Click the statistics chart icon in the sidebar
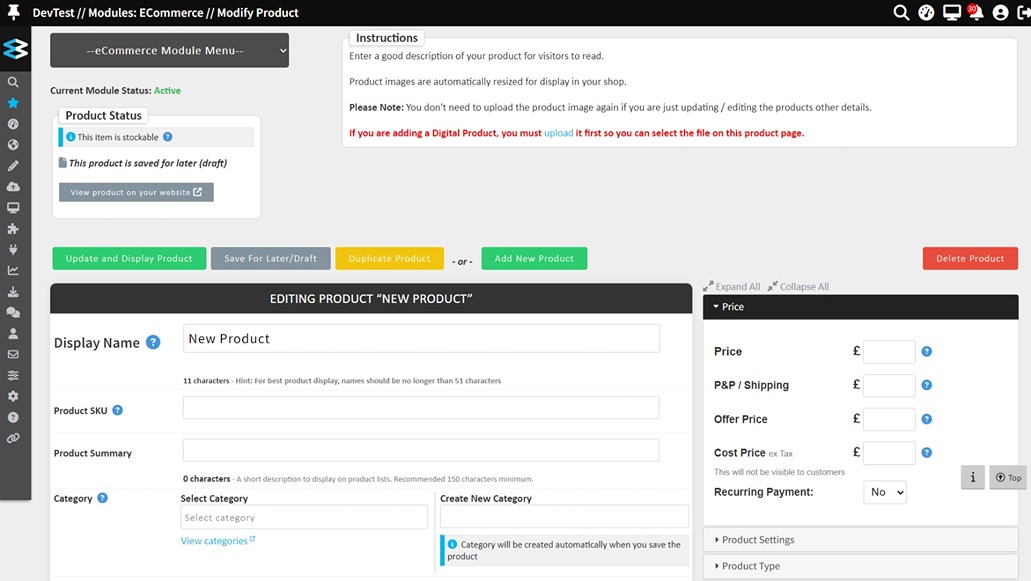 coord(13,271)
